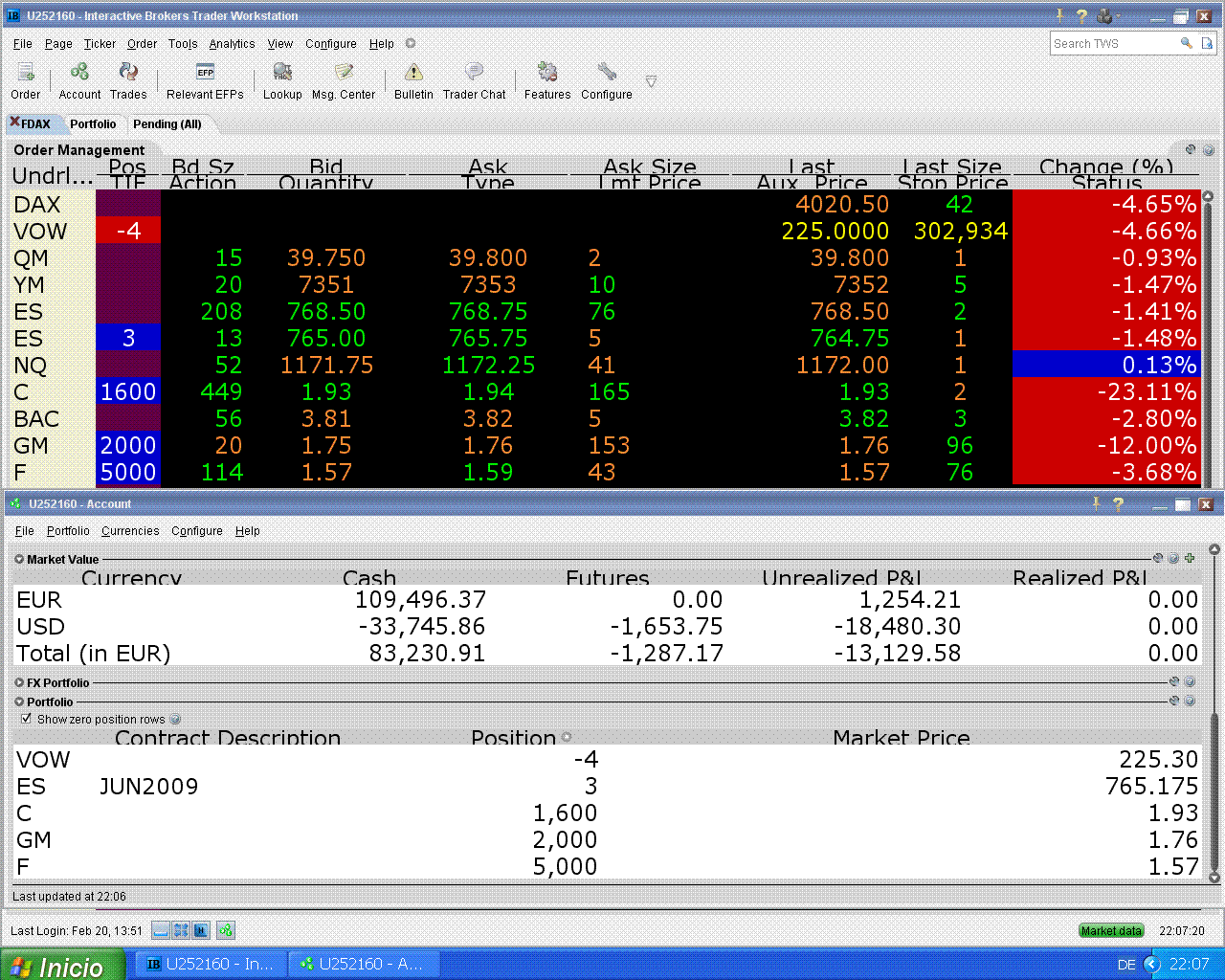1225x980 pixels.
Task: Open the Currencies menu in Account window
Action: tap(130, 530)
